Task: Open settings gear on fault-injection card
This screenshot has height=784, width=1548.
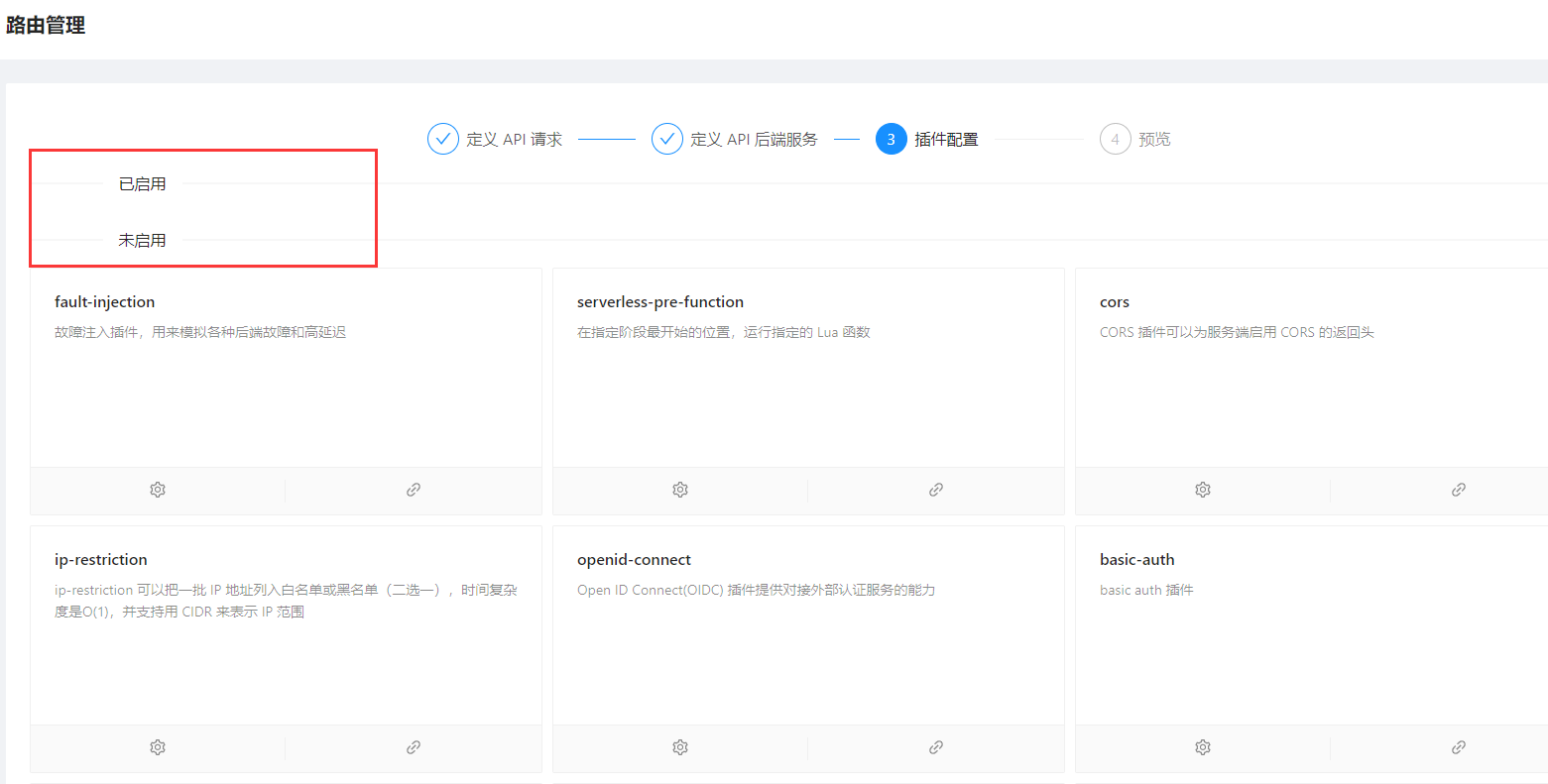Action: [x=158, y=490]
